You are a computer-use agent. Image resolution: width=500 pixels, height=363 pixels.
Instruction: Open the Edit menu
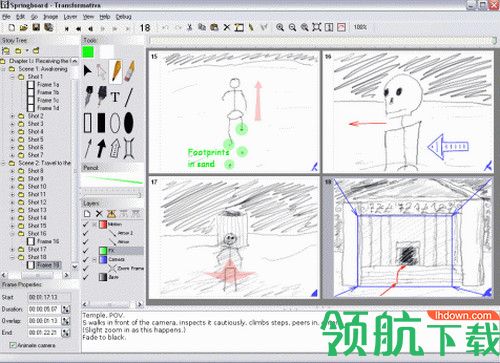pos(20,16)
